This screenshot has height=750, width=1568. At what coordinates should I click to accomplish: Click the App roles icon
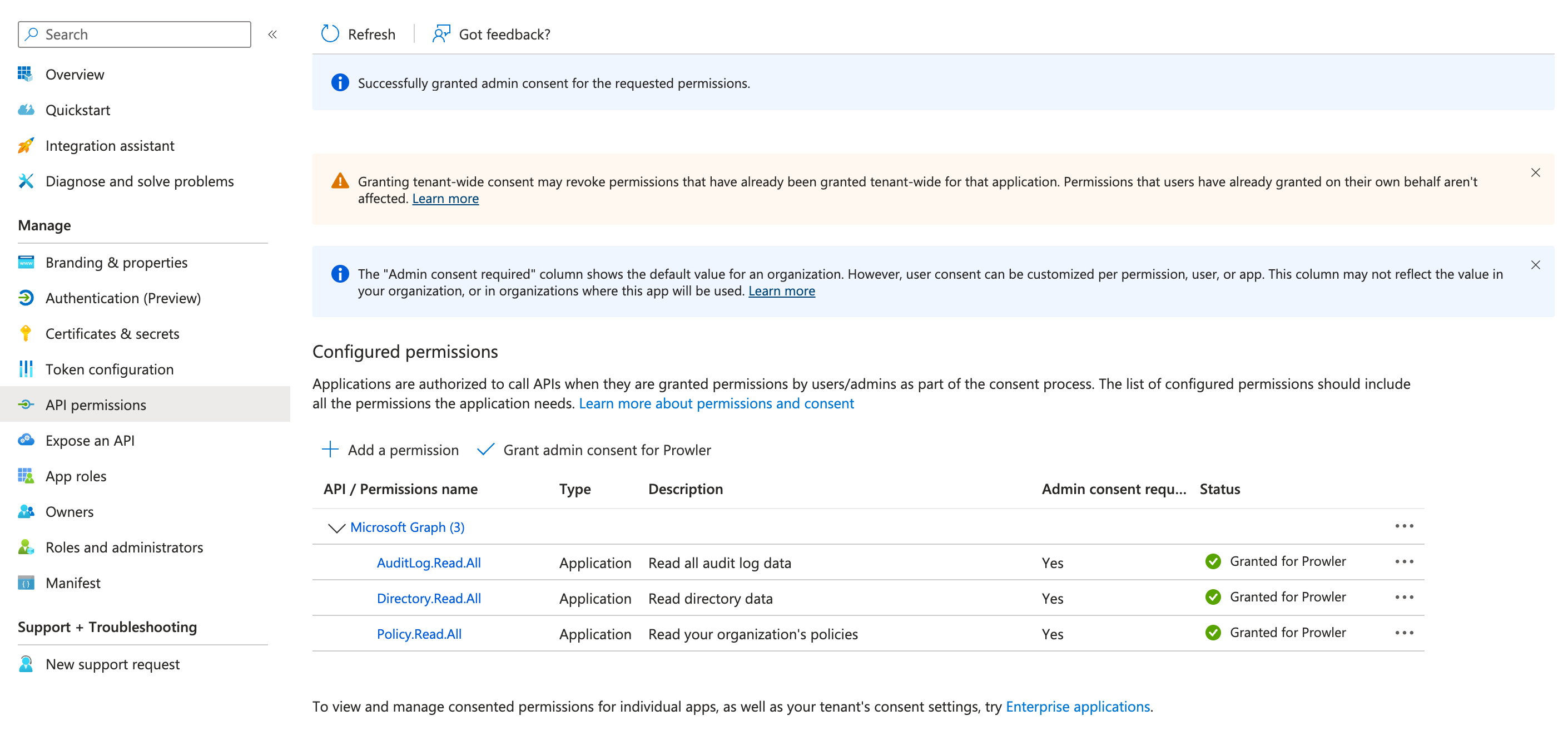[26, 476]
